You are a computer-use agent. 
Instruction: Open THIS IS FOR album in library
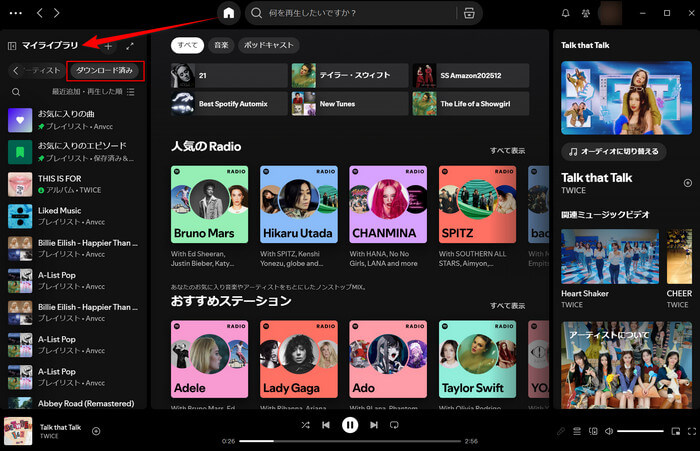74,184
